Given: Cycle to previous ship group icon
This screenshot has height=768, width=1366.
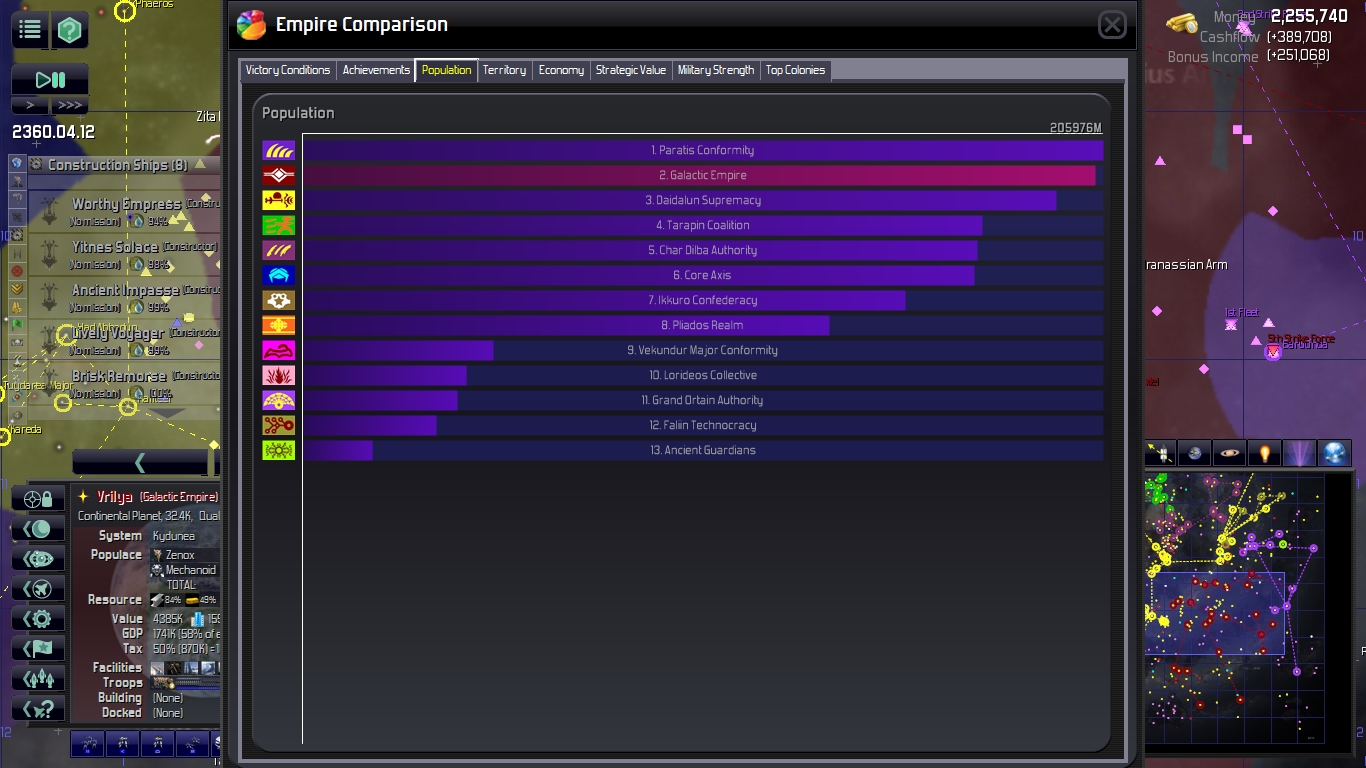Looking at the screenshot, I should point(38,679).
